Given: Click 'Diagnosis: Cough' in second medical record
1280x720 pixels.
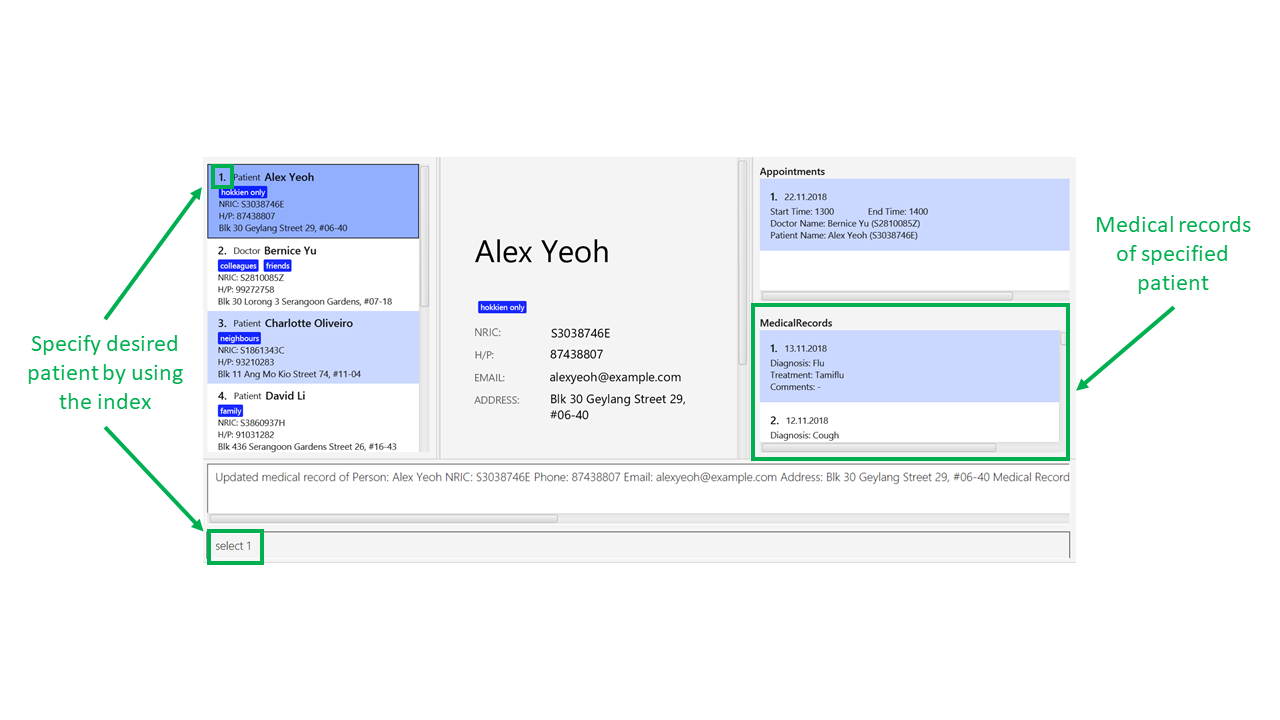Looking at the screenshot, I should (804, 436).
